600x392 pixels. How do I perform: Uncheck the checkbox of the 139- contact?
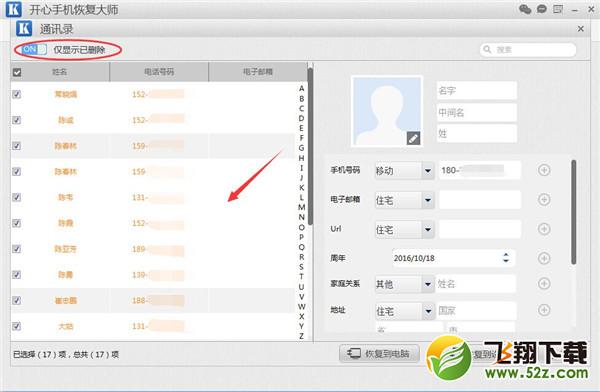pyautogui.click(x=16, y=274)
